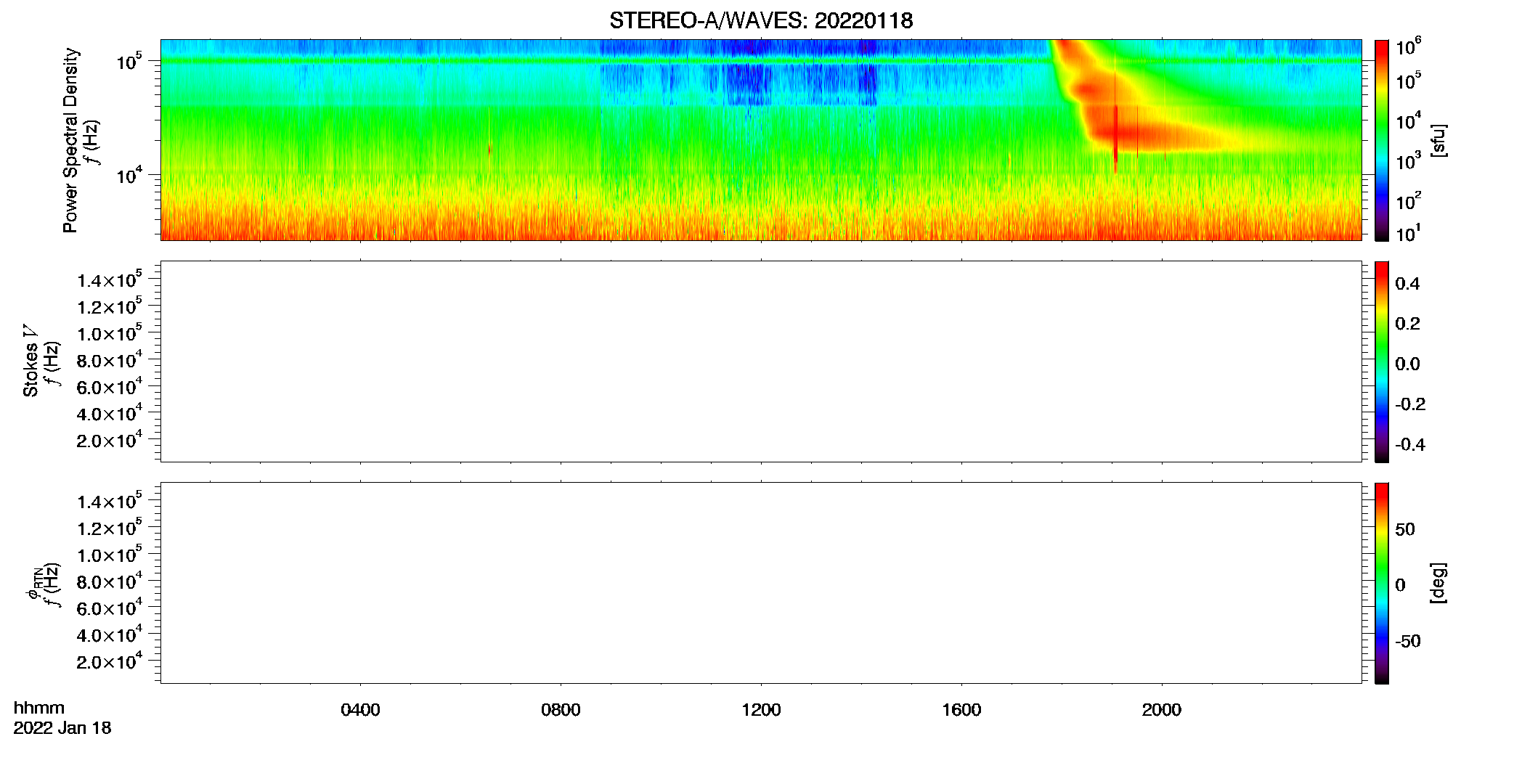Viewport: 1522px width, 784px height.
Task: Click the 1.4×10^5 tick in Stokes panel
Action: (x=109, y=280)
